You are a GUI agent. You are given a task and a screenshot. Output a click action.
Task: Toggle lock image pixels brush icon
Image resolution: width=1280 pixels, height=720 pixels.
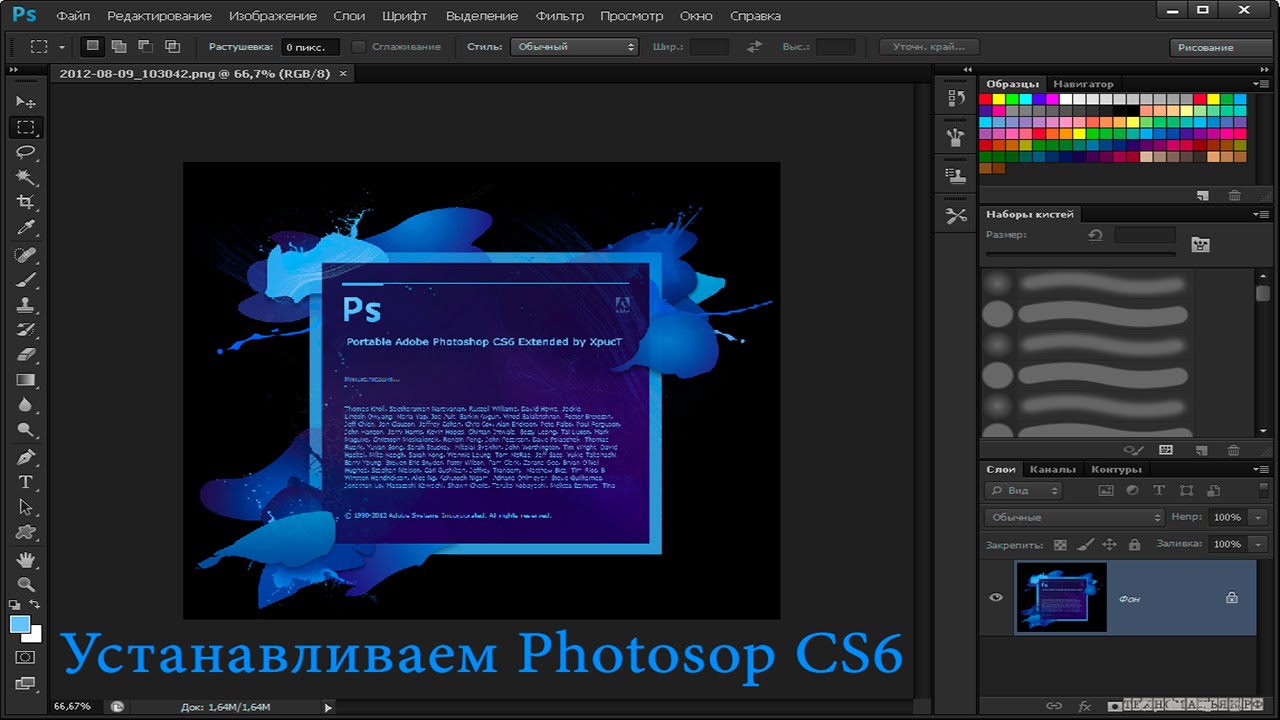1085,545
